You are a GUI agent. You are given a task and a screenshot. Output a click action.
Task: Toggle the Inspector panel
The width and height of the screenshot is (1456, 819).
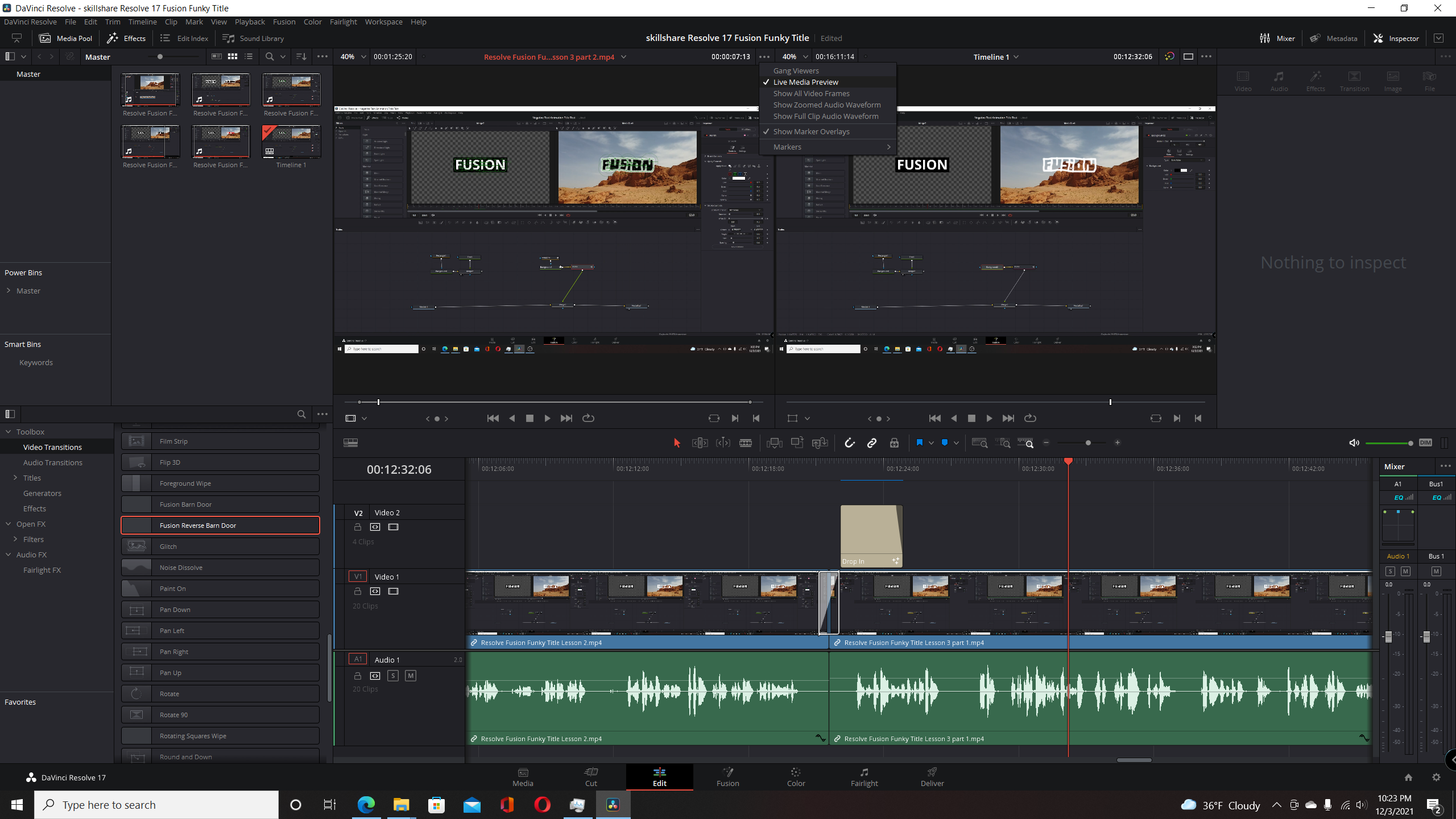(x=1396, y=38)
